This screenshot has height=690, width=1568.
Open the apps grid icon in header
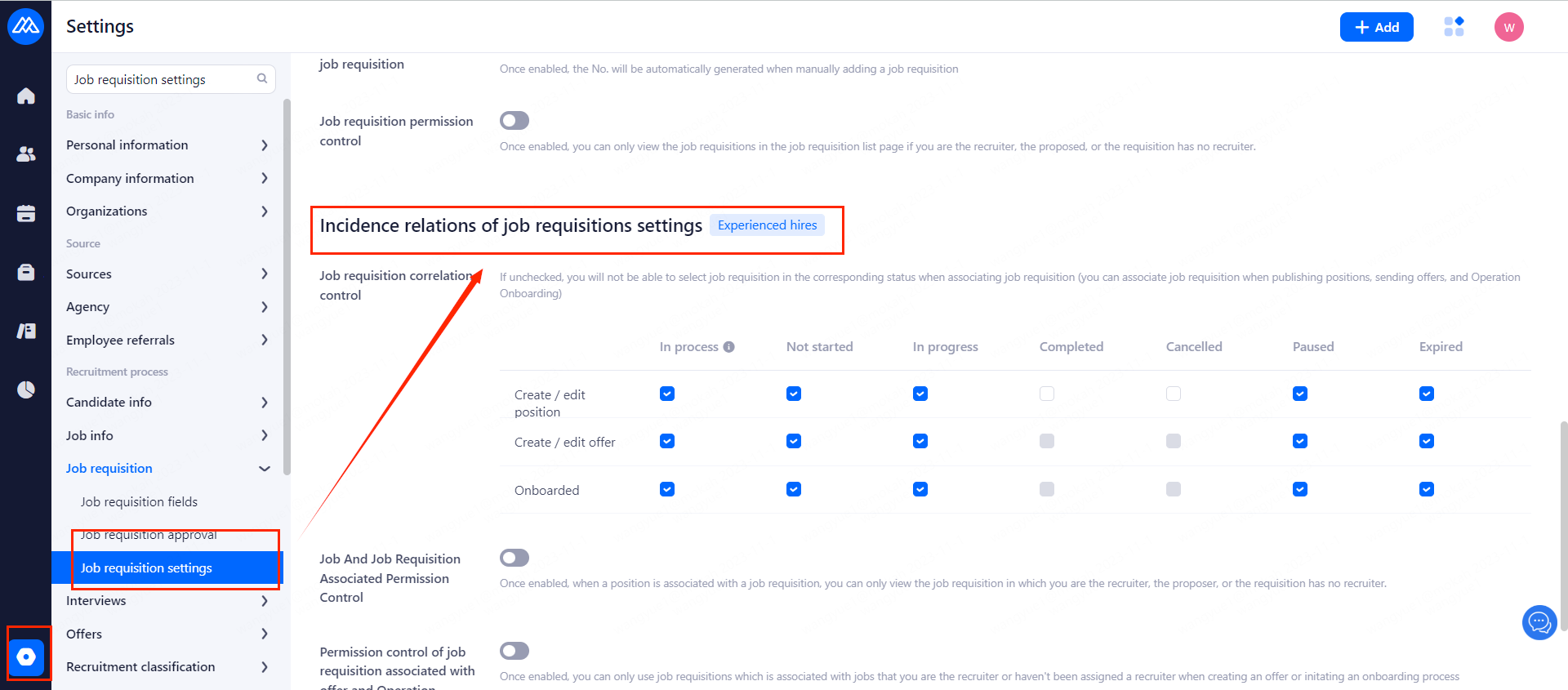click(x=1454, y=27)
